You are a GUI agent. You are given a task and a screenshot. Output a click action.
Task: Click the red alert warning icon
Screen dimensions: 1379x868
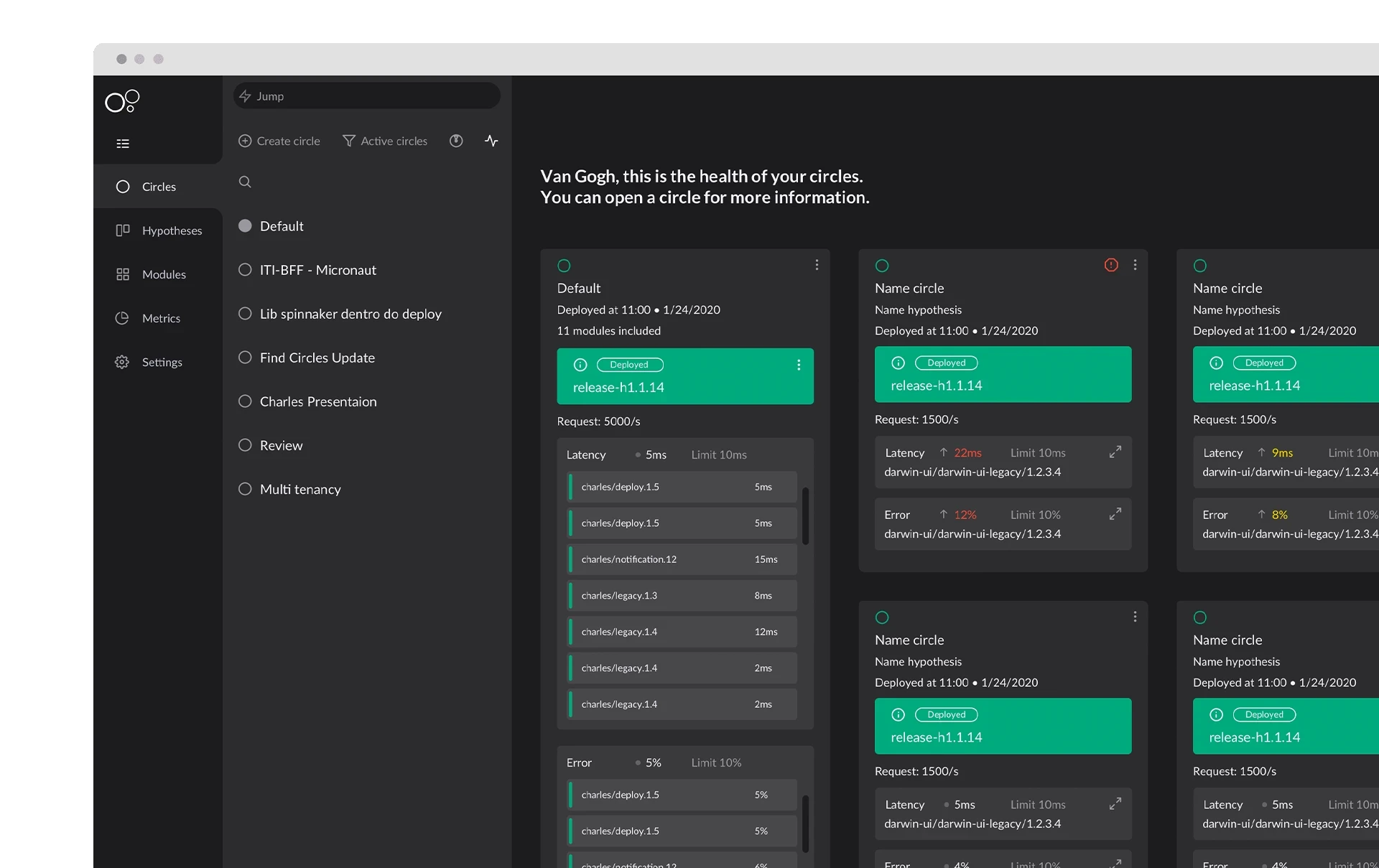1111,265
